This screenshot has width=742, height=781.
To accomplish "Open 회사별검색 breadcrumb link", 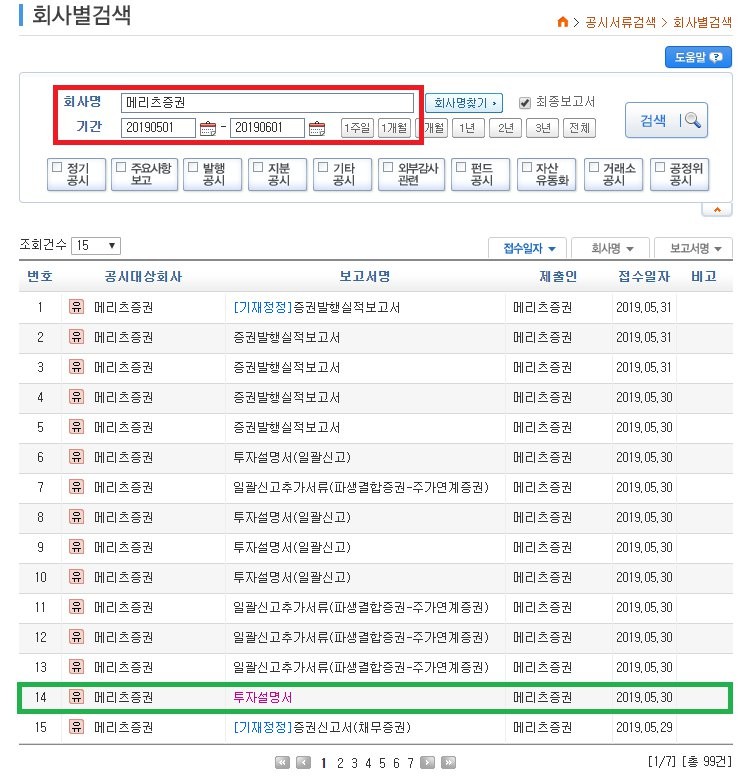I will pyautogui.click(x=702, y=22).
